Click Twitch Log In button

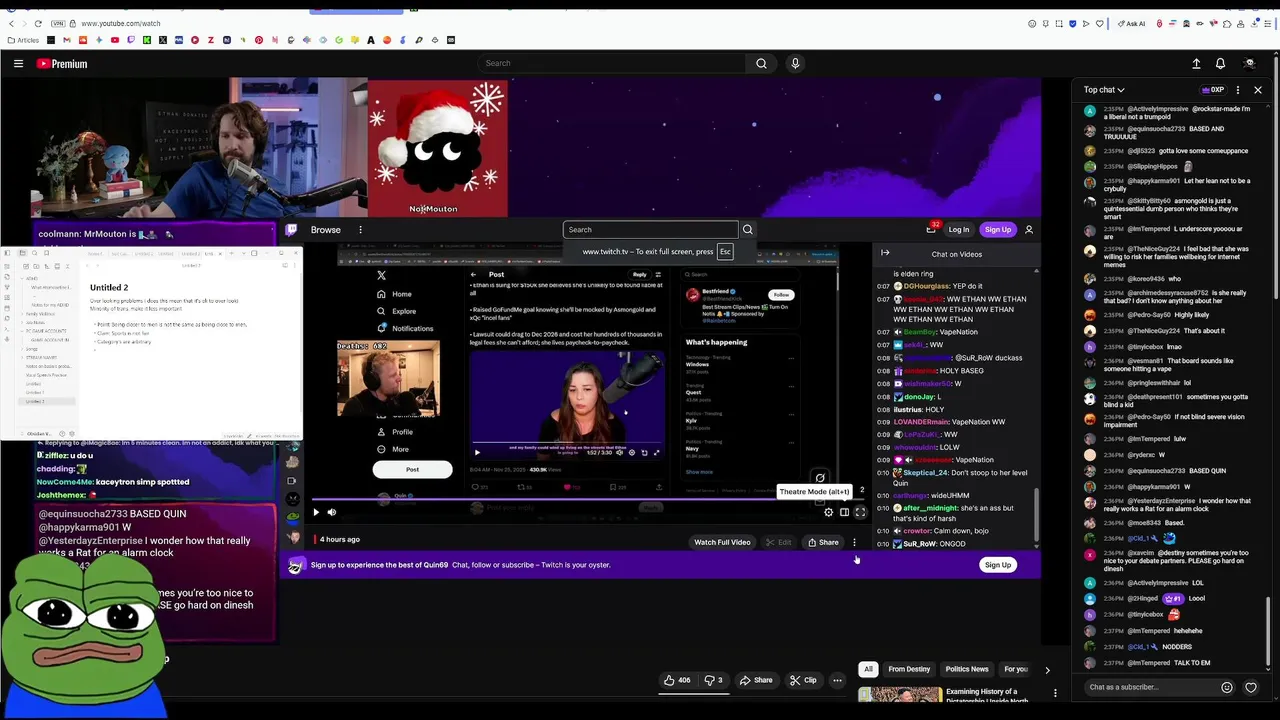(x=958, y=230)
